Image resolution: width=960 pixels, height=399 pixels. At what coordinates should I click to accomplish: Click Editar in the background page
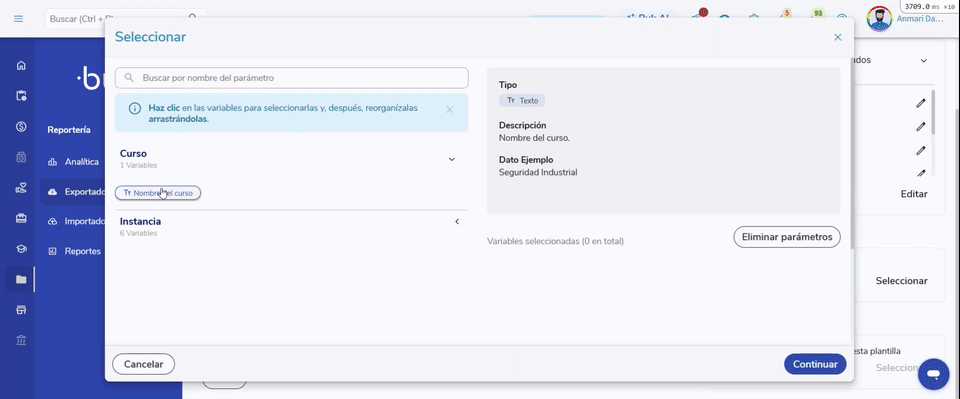[x=913, y=194]
